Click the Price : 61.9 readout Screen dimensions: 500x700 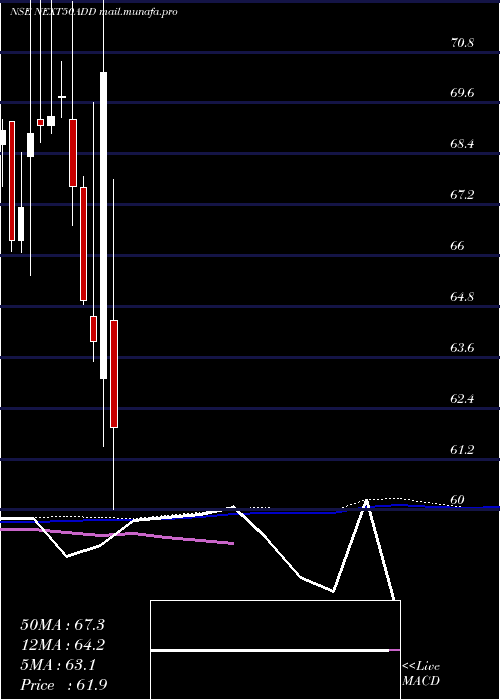point(63,685)
